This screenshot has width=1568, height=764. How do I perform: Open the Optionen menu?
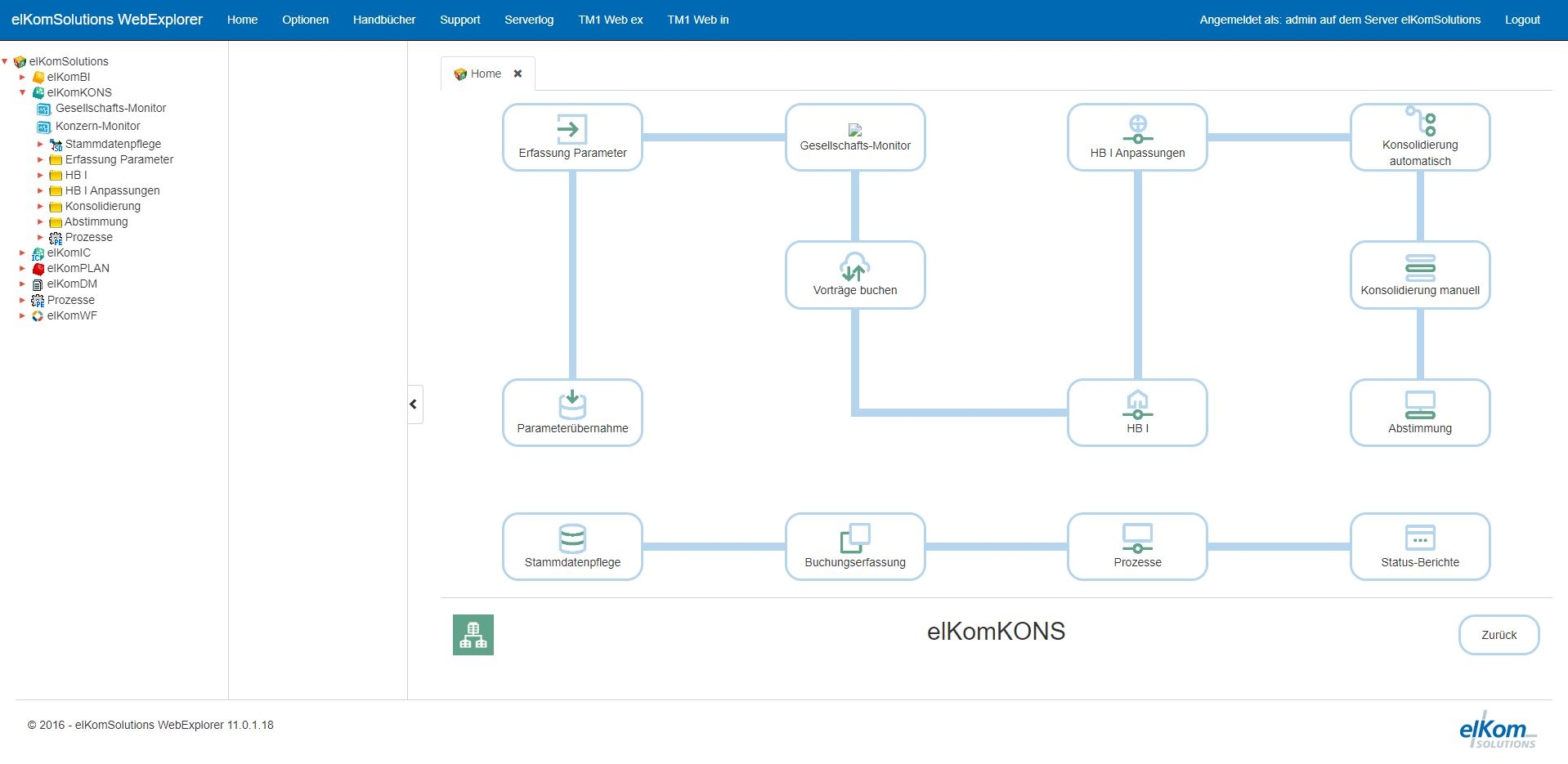[305, 20]
